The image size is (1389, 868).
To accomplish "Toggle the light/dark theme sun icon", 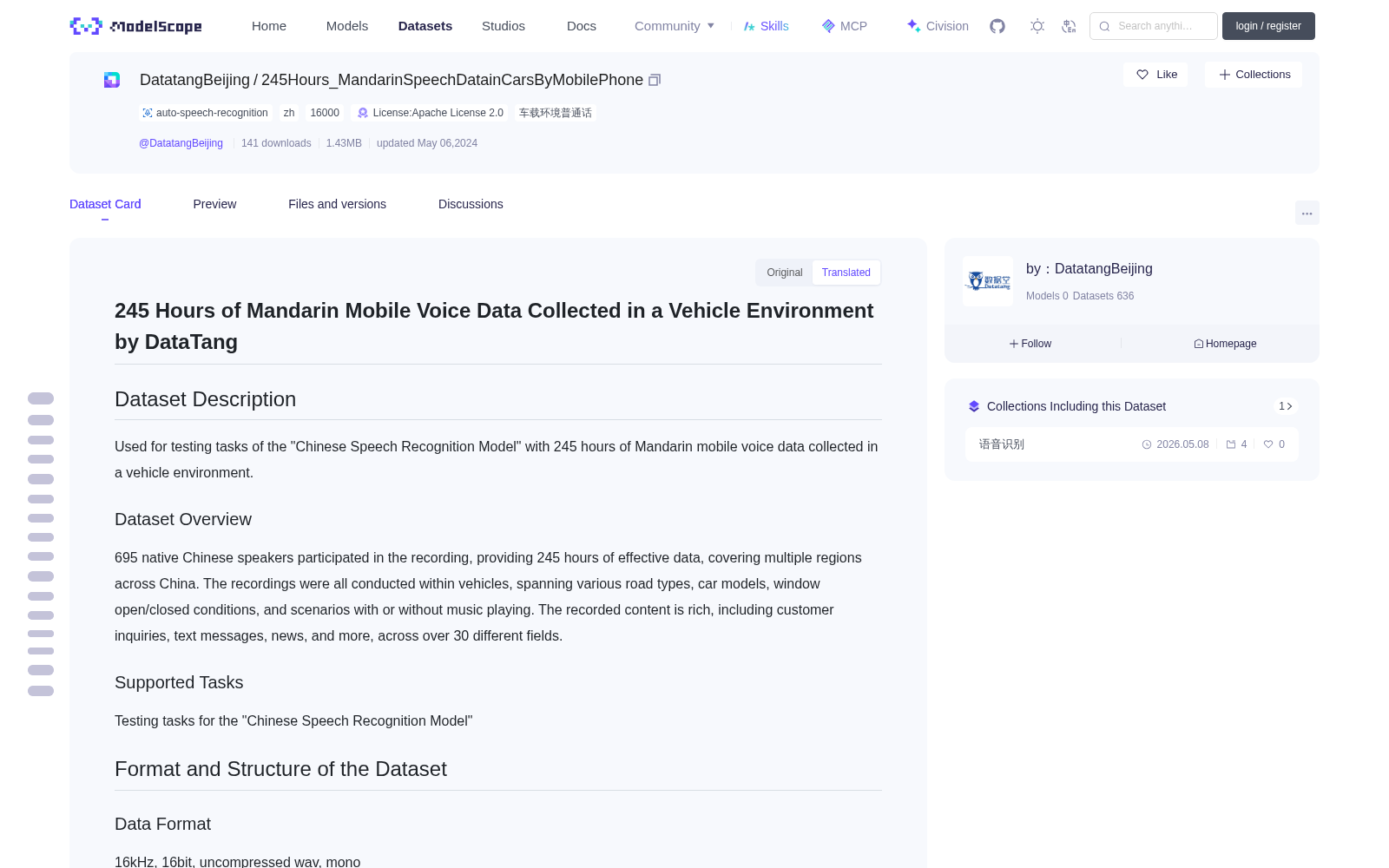I will click(x=1037, y=26).
